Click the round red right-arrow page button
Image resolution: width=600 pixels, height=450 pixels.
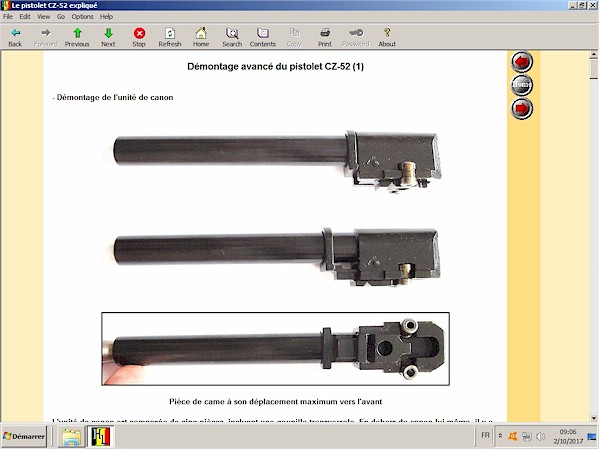pos(522,108)
